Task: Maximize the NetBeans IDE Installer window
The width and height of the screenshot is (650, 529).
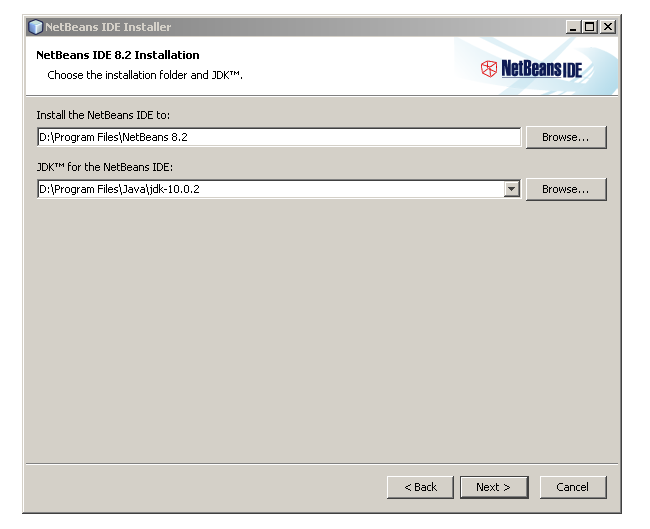Action: pyautogui.click(x=589, y=27)
